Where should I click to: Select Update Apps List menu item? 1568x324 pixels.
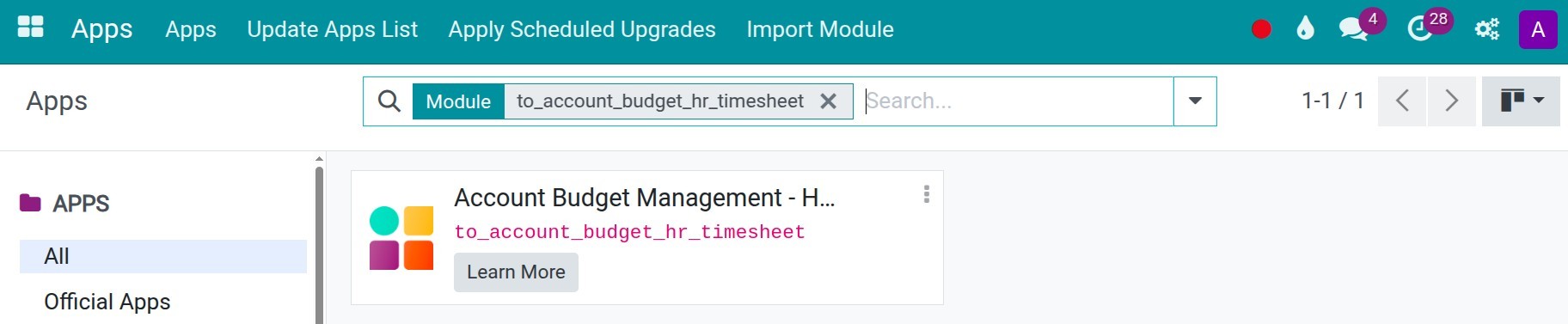[332, 29]
